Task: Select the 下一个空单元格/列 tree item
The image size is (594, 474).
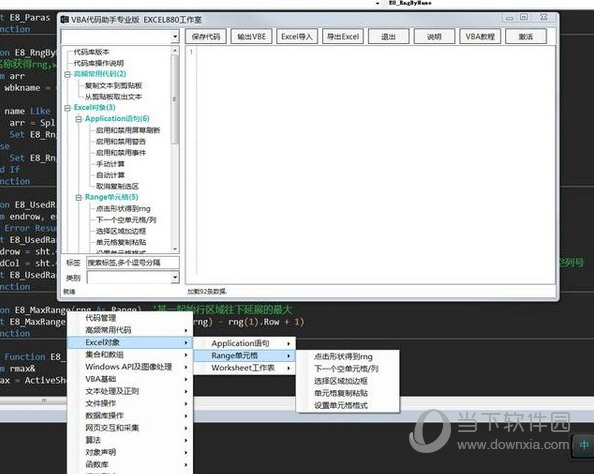Action: tap(126, 220)
